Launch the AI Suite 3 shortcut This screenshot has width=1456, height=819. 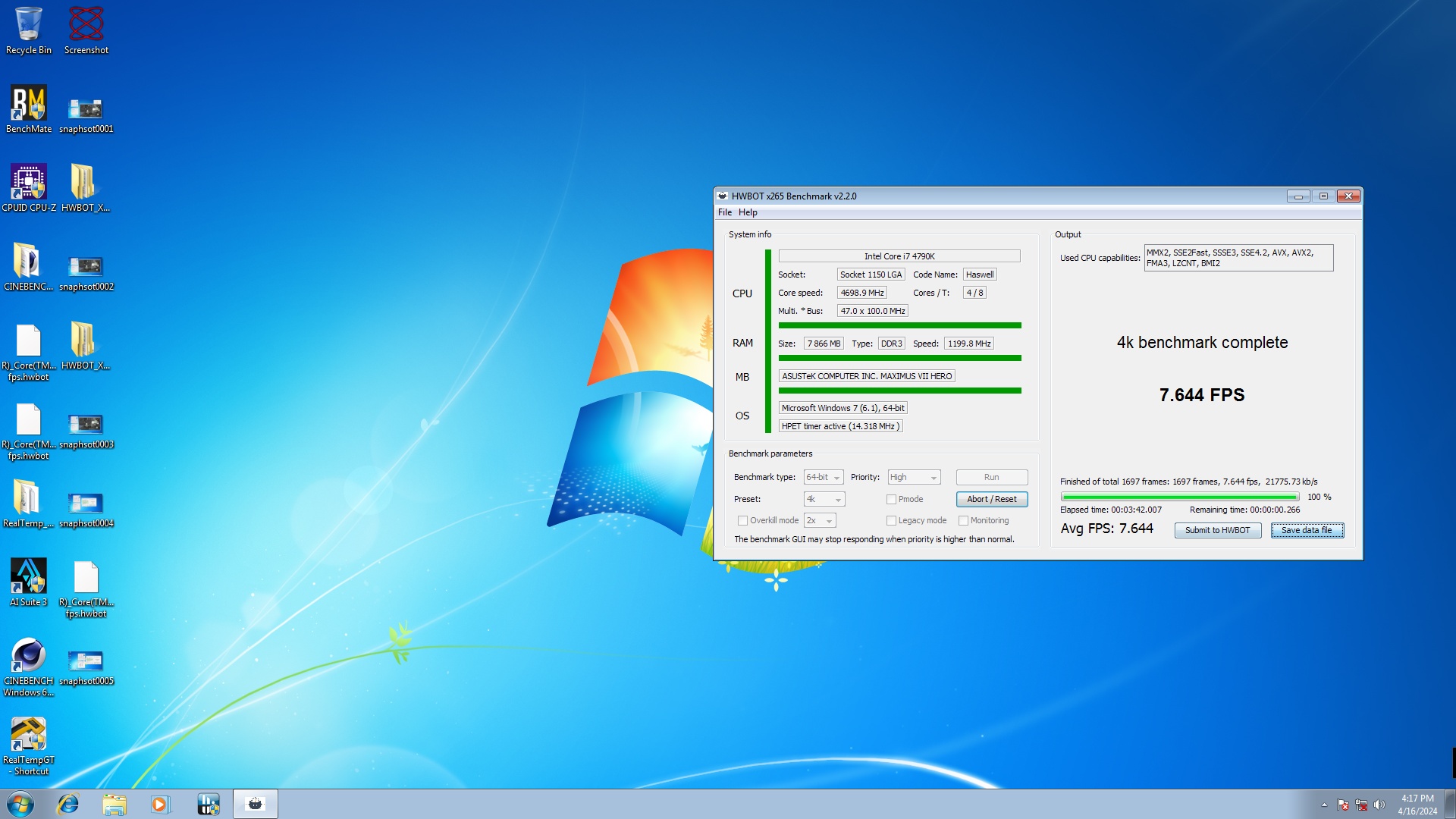[29, 582]
